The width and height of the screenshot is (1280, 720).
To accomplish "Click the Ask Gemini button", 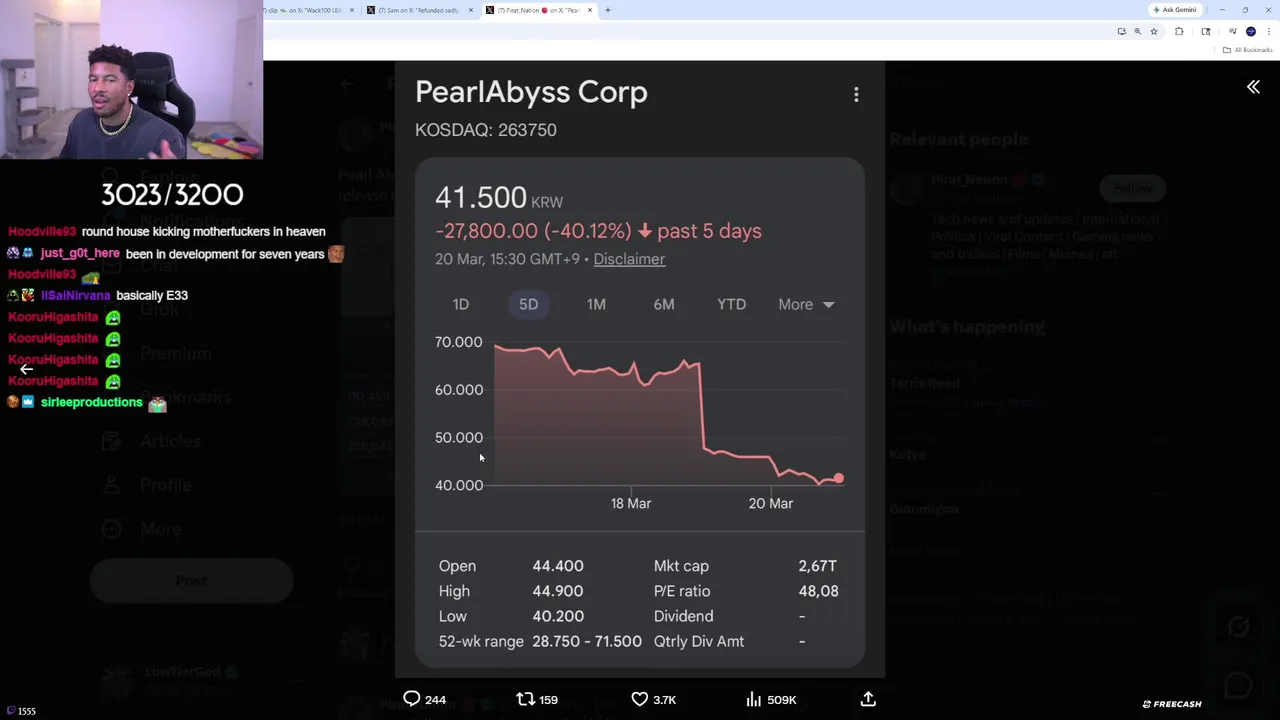I will point(1176,10).
